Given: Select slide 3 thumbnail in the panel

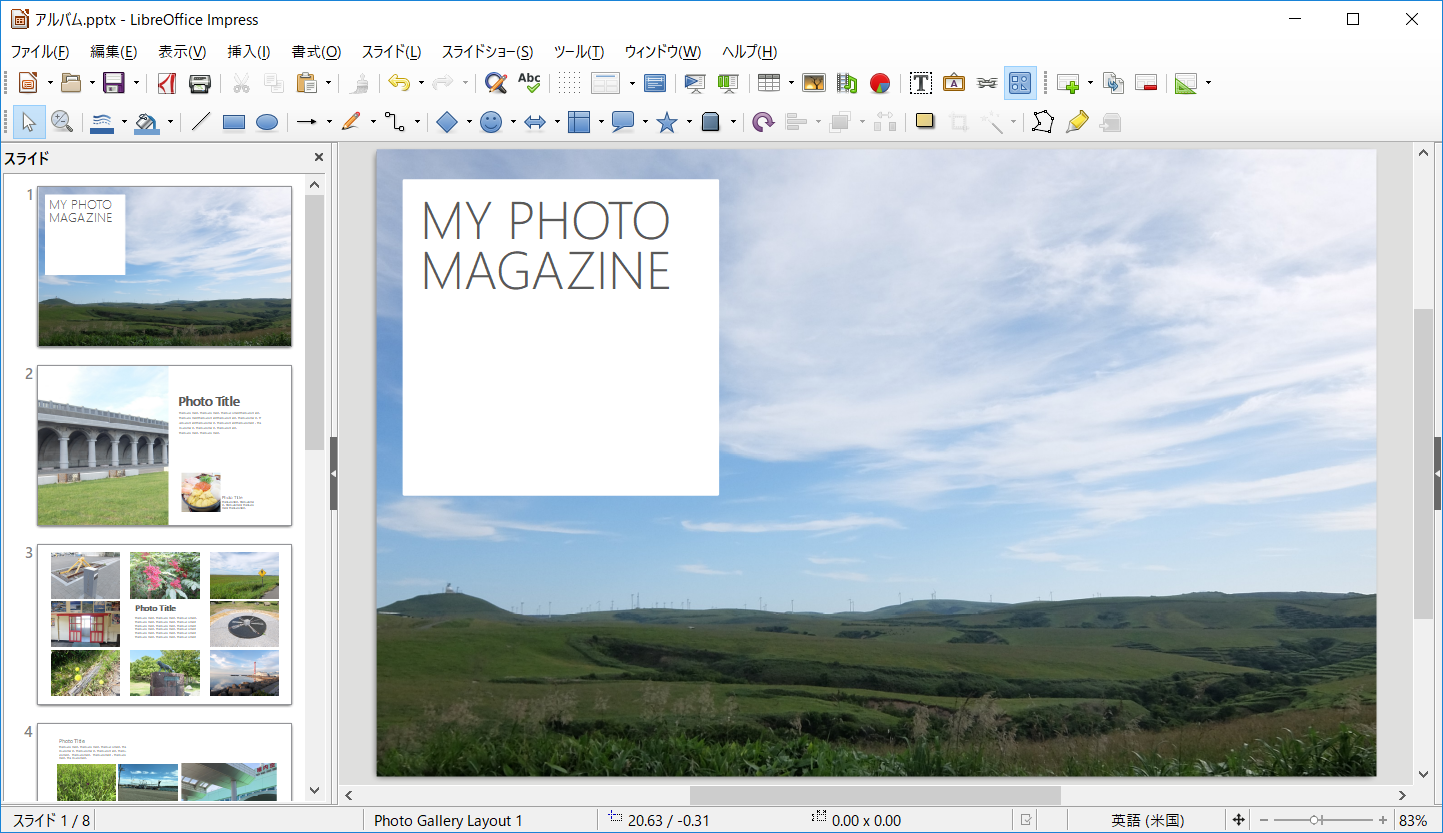Looking at the screenshot, I should [164, 624].
